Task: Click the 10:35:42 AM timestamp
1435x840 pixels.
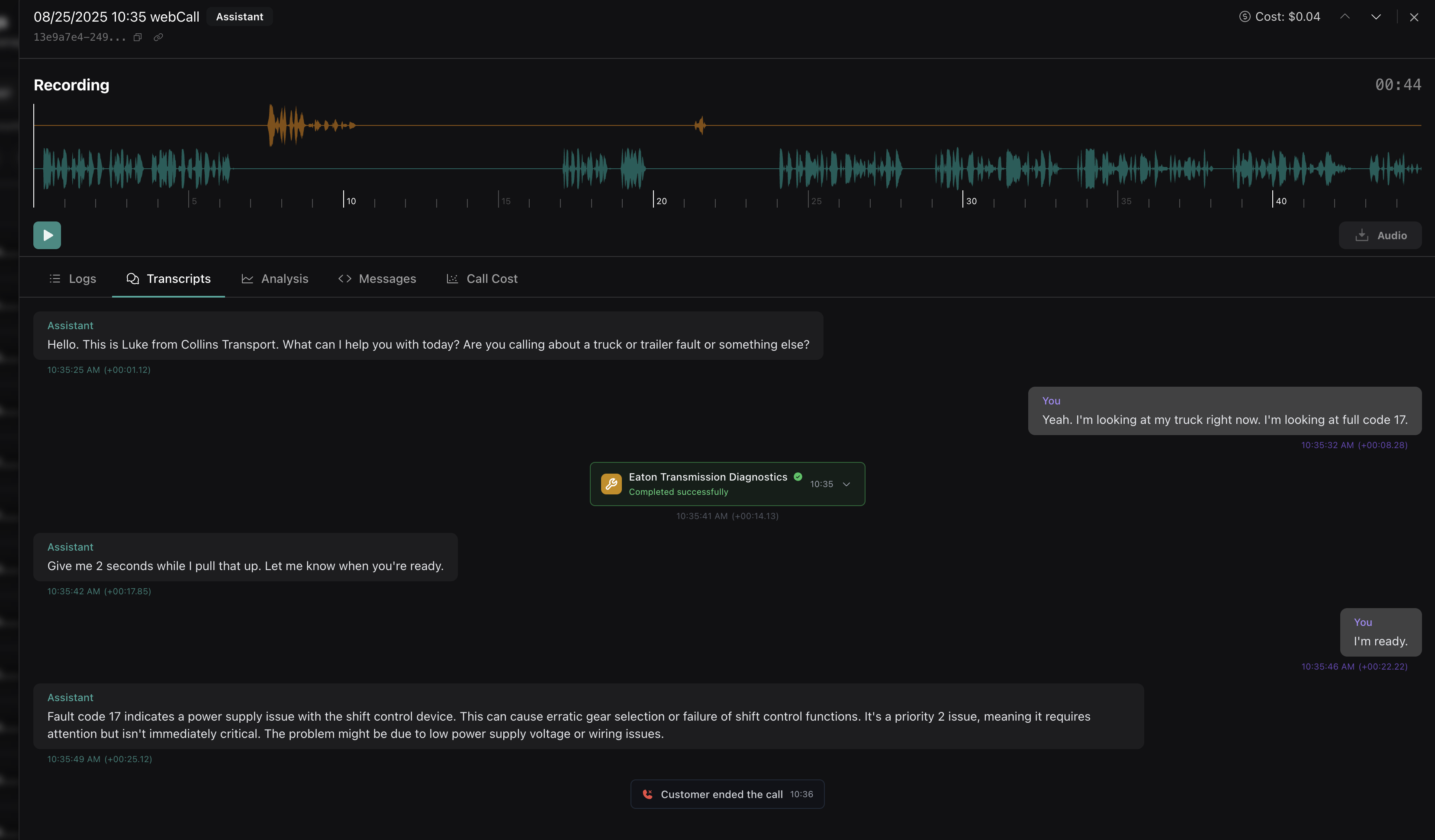Action: (99, 591)
